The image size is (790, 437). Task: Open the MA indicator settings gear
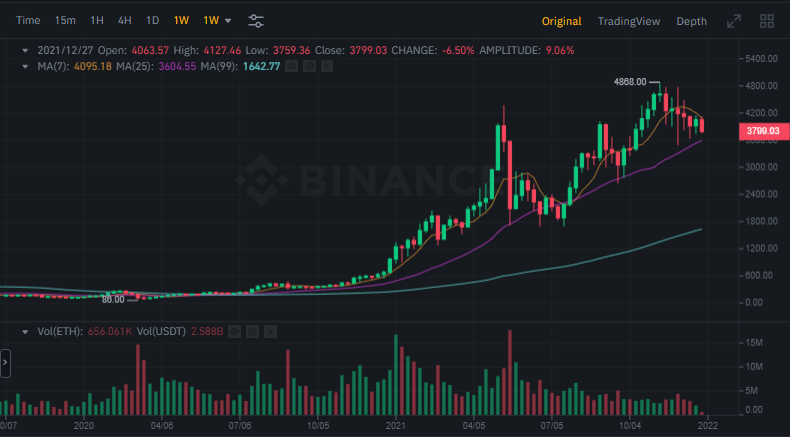pyautogui.click(x=309, y=66)
